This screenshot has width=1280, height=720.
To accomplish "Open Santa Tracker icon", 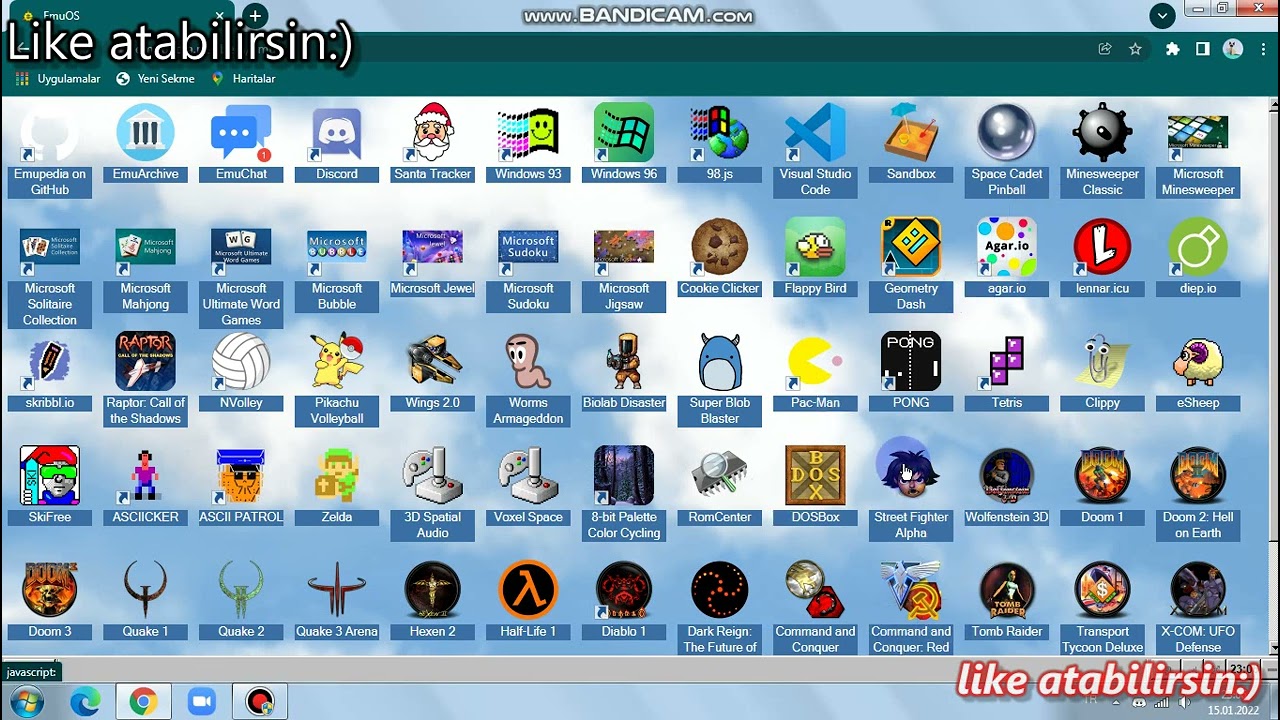I will coord(433,133).
